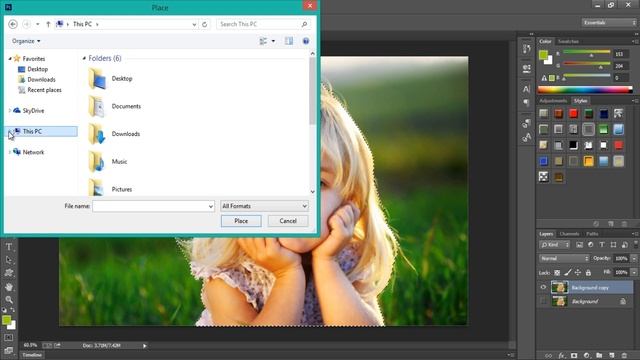
Task: Open the layer Kind filter dropdown
Action: point(554,245)
